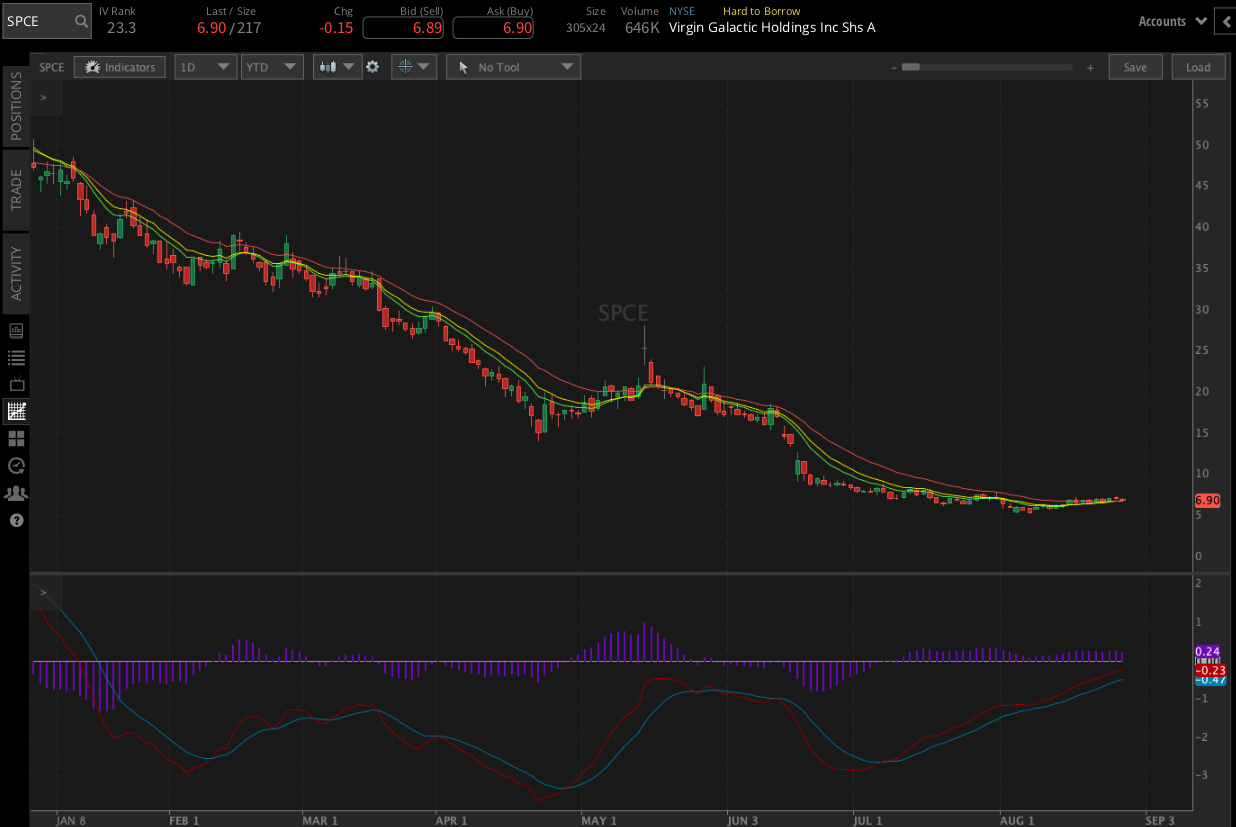
Task: Open the 1D interval dropdown
Action: point(205,67)
